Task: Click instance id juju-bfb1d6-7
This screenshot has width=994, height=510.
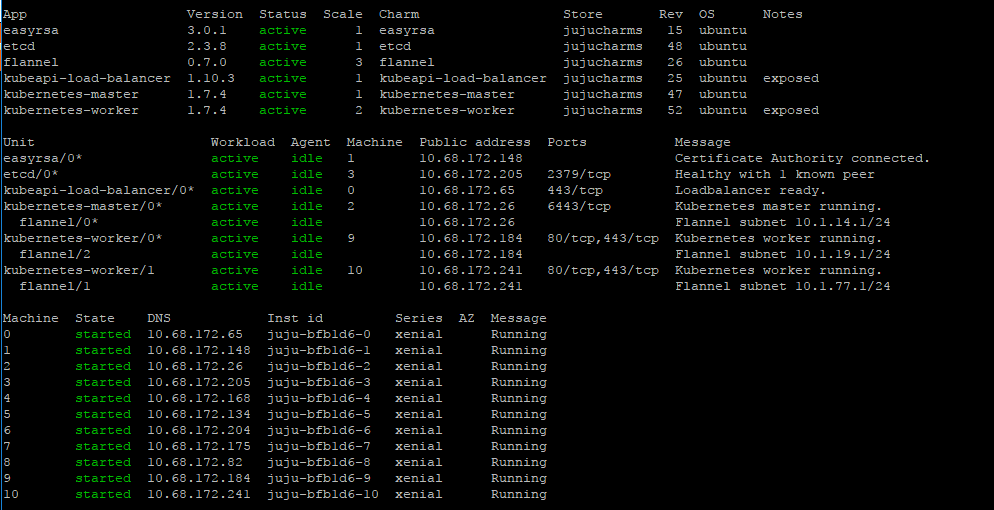Action: (319, 446)
